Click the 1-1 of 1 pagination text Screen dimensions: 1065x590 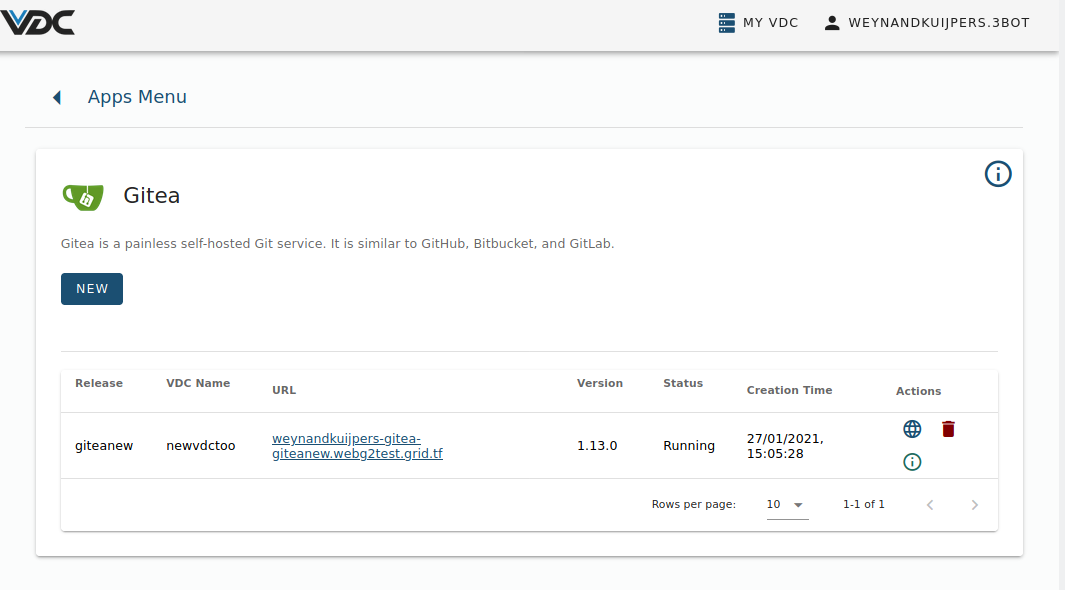[x=863, y=504]
